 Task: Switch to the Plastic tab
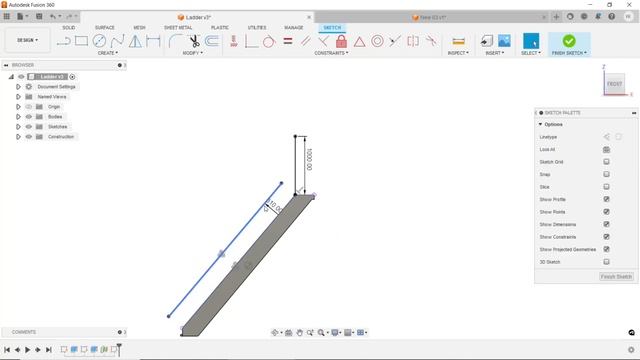220,27
